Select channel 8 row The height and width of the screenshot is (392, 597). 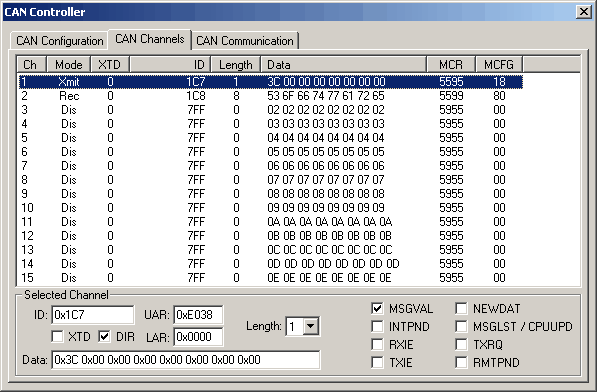click(x=270, y=180)
